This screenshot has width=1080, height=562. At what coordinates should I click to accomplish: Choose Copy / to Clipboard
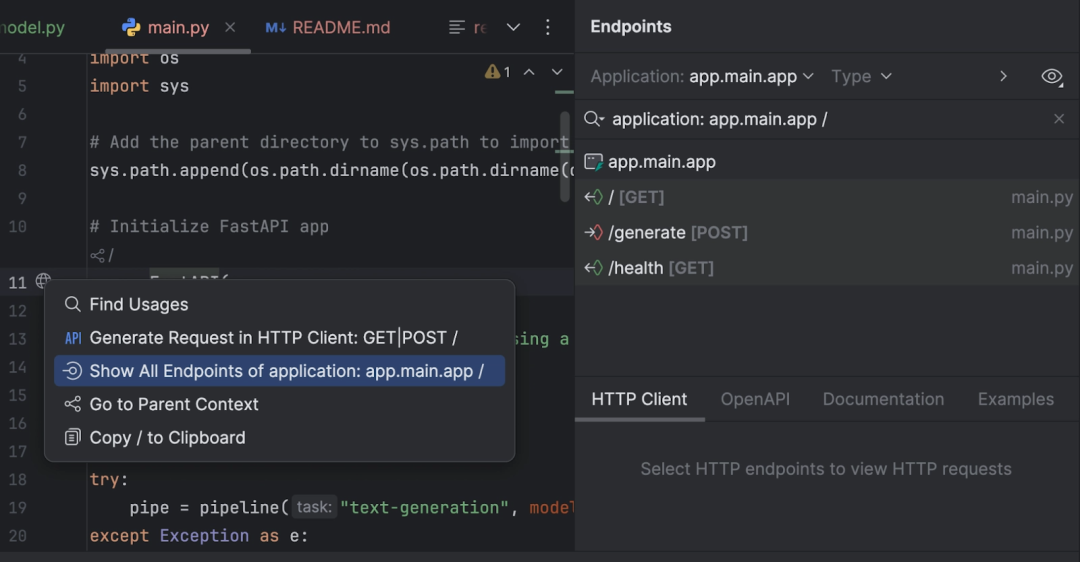(x=280, y=438)
